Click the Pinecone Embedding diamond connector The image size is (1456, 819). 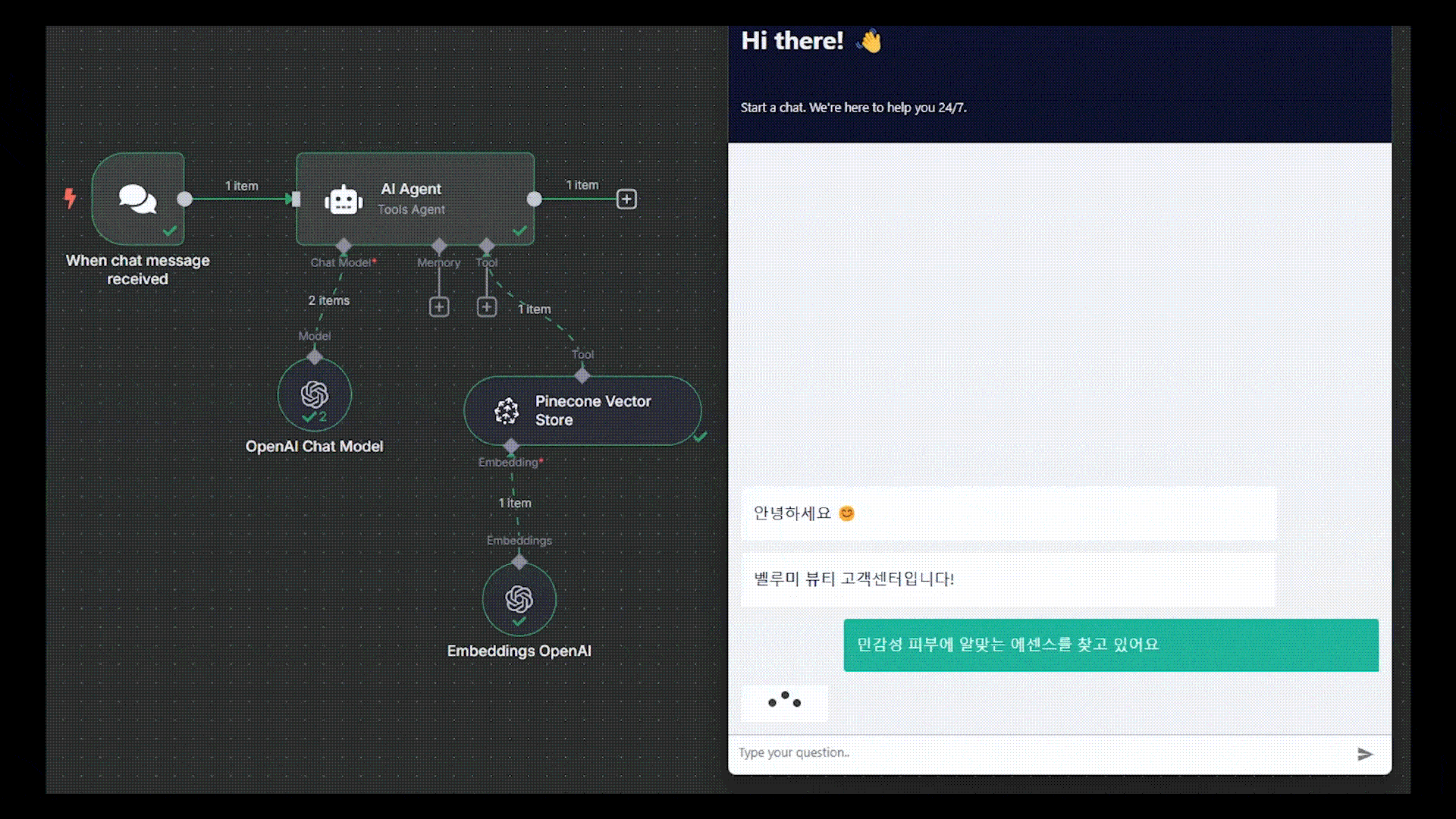click(511, 446)
